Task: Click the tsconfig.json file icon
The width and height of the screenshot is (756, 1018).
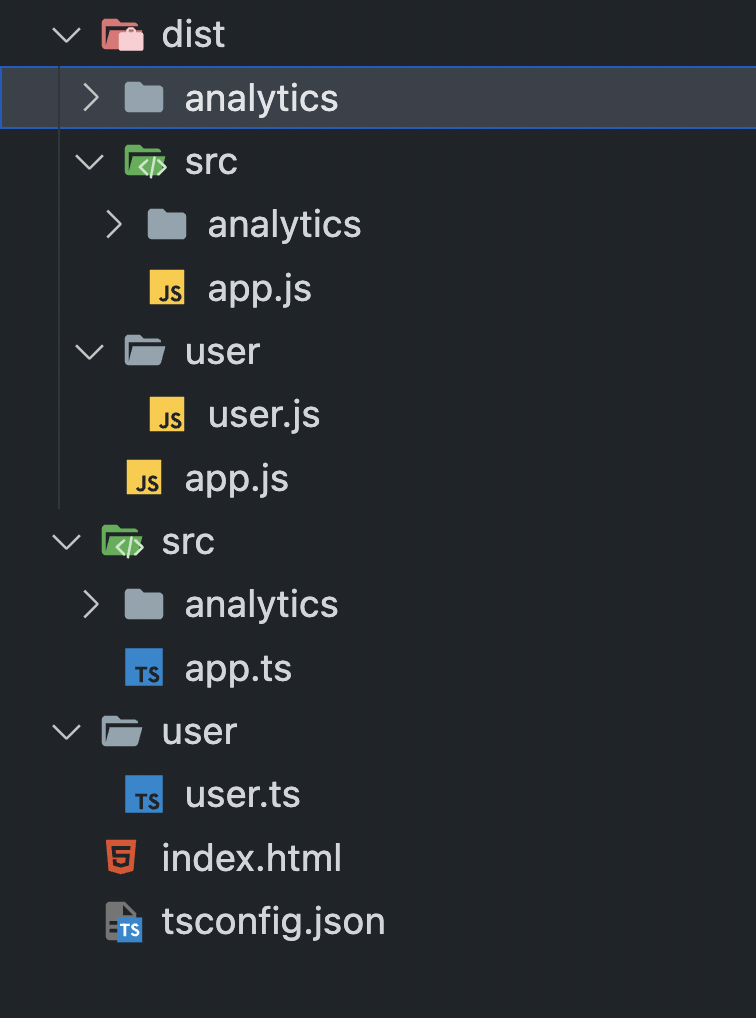Action: tap(123, 920)
